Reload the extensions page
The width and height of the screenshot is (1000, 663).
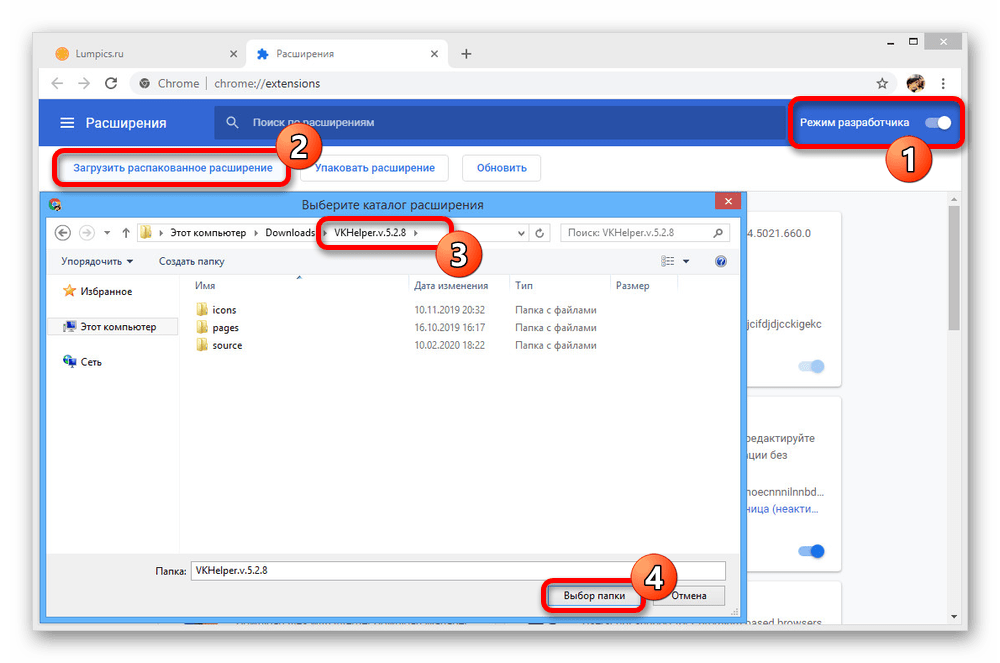point(111,84)
